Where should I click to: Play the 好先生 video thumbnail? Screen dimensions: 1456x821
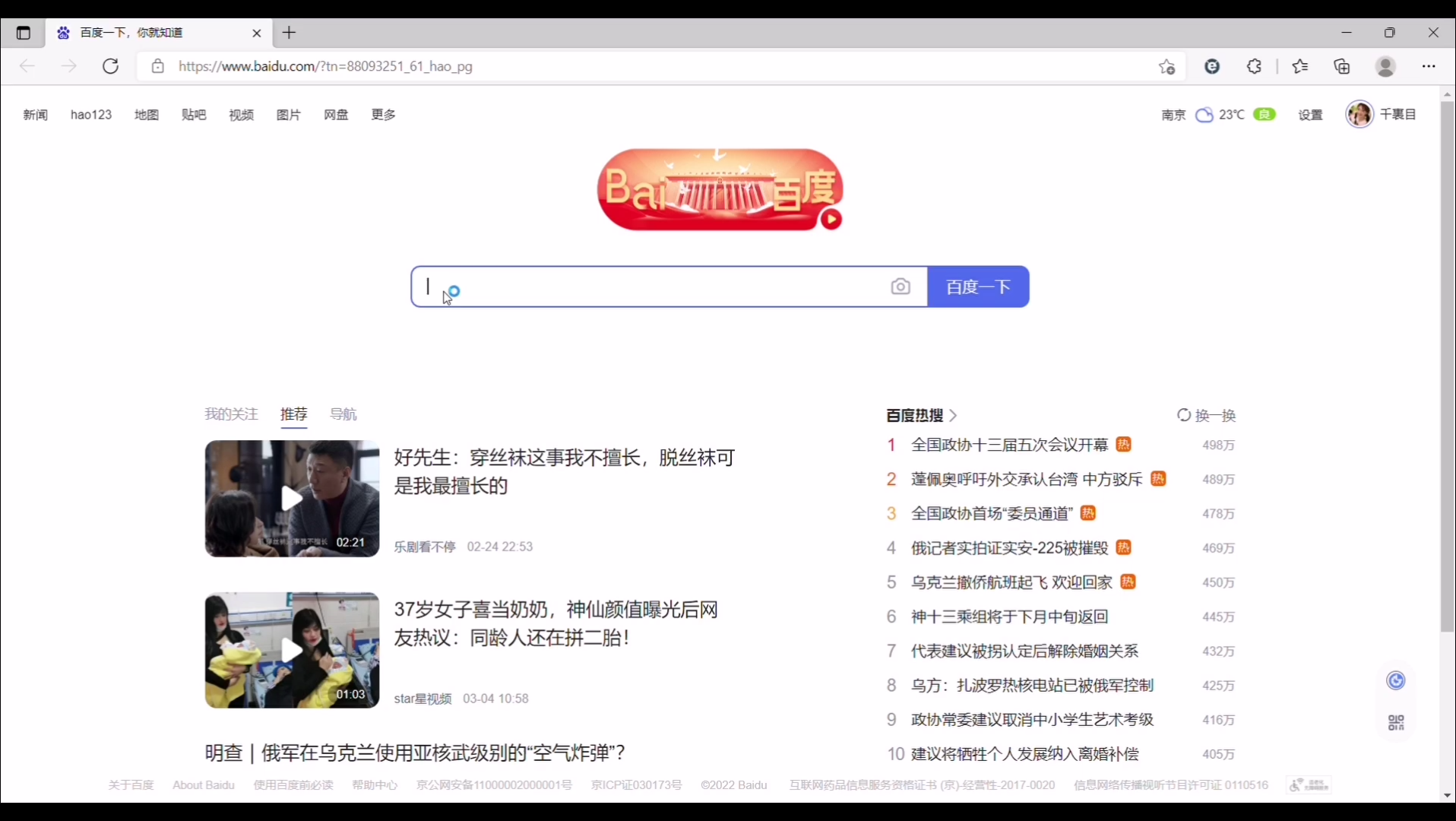(292, 499)
